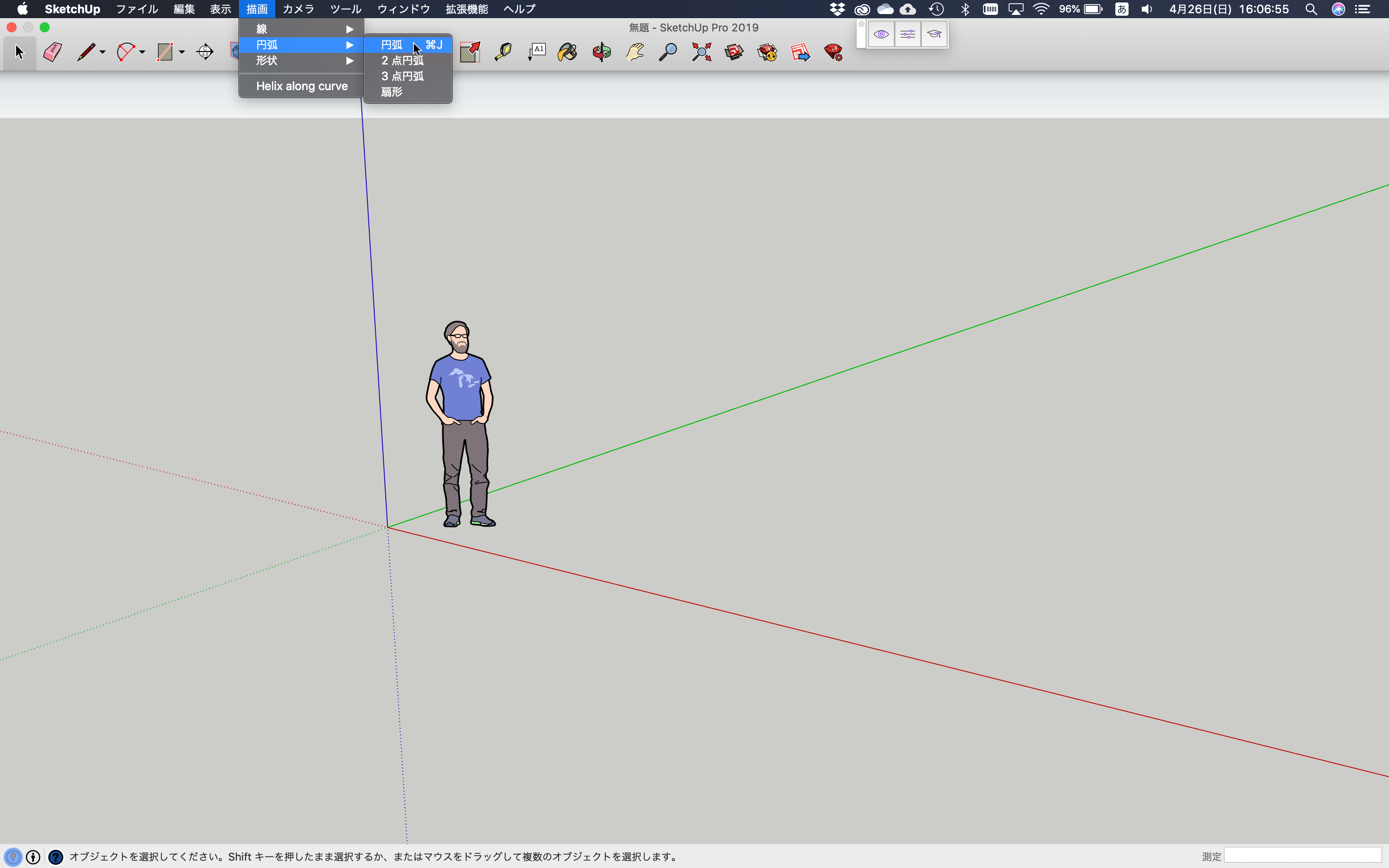Open the SketchUp application menu
The height and width of the screenshot is (868, 1389).
click(x=72, y=9)
